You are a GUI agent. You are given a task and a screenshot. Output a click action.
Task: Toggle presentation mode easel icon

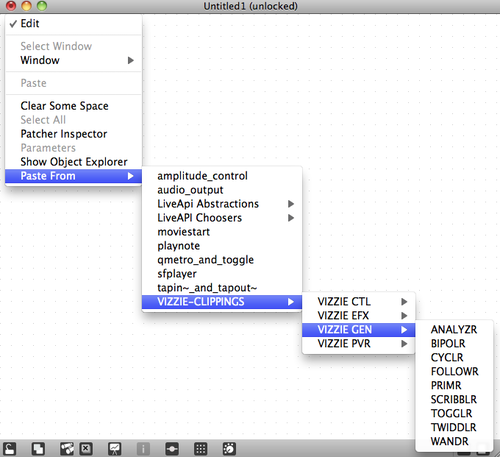pos(115,448)
